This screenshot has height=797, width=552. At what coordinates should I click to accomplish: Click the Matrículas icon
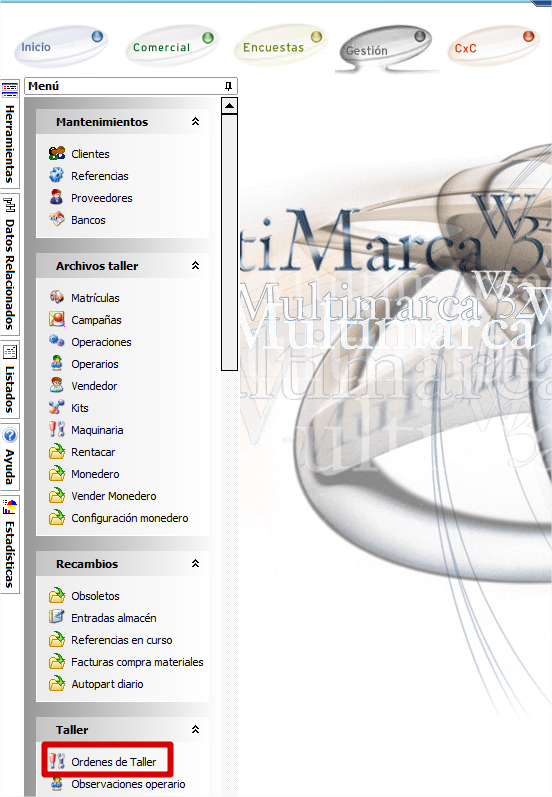(57, 297)
